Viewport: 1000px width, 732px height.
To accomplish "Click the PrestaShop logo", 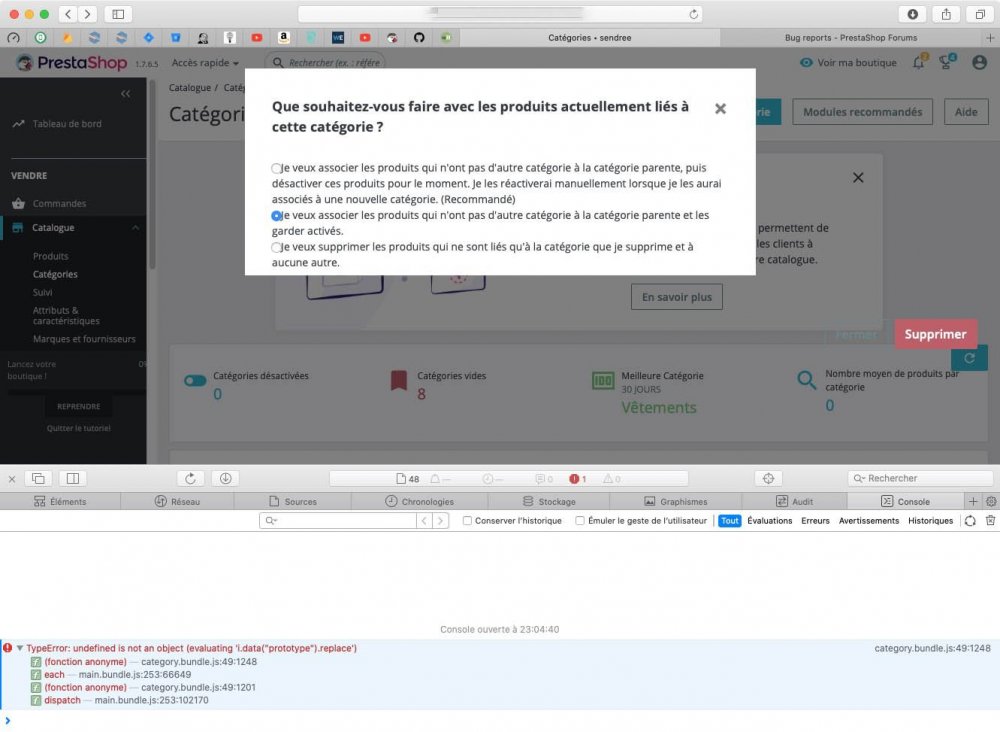I will 71,62.
